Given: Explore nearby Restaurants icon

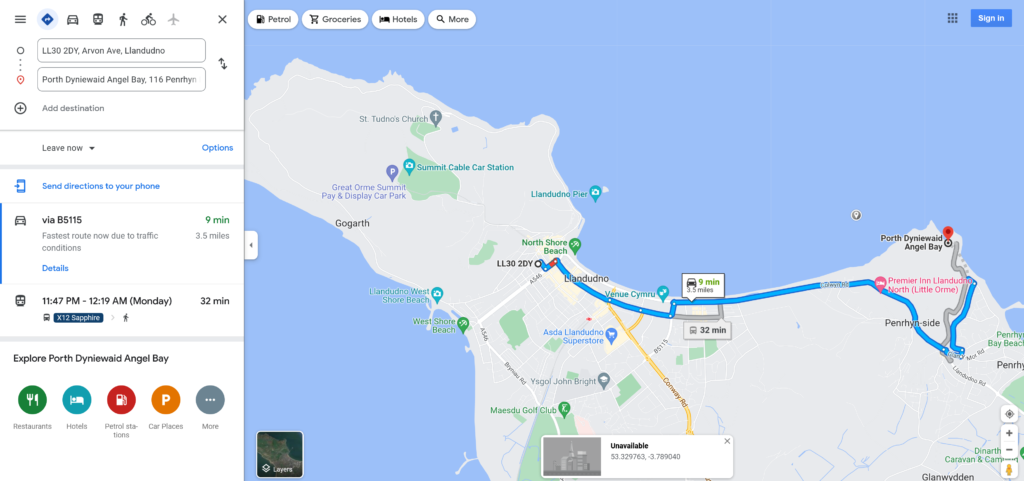Looking at the screenshot, I should pos(33,400).
